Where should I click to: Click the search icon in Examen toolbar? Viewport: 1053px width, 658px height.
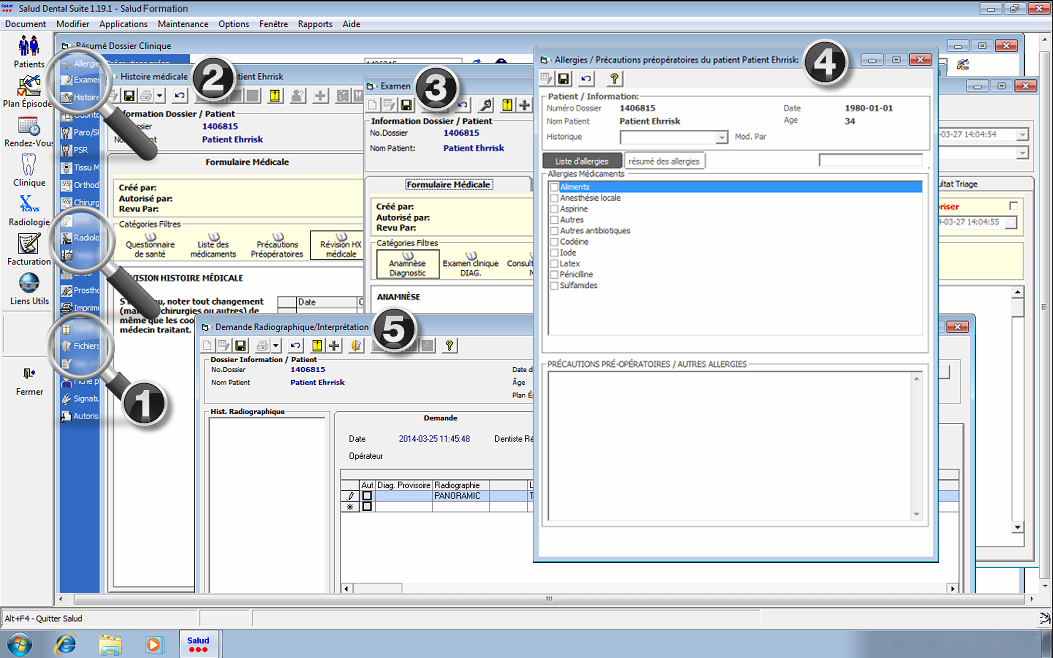[x=486, y=105]
